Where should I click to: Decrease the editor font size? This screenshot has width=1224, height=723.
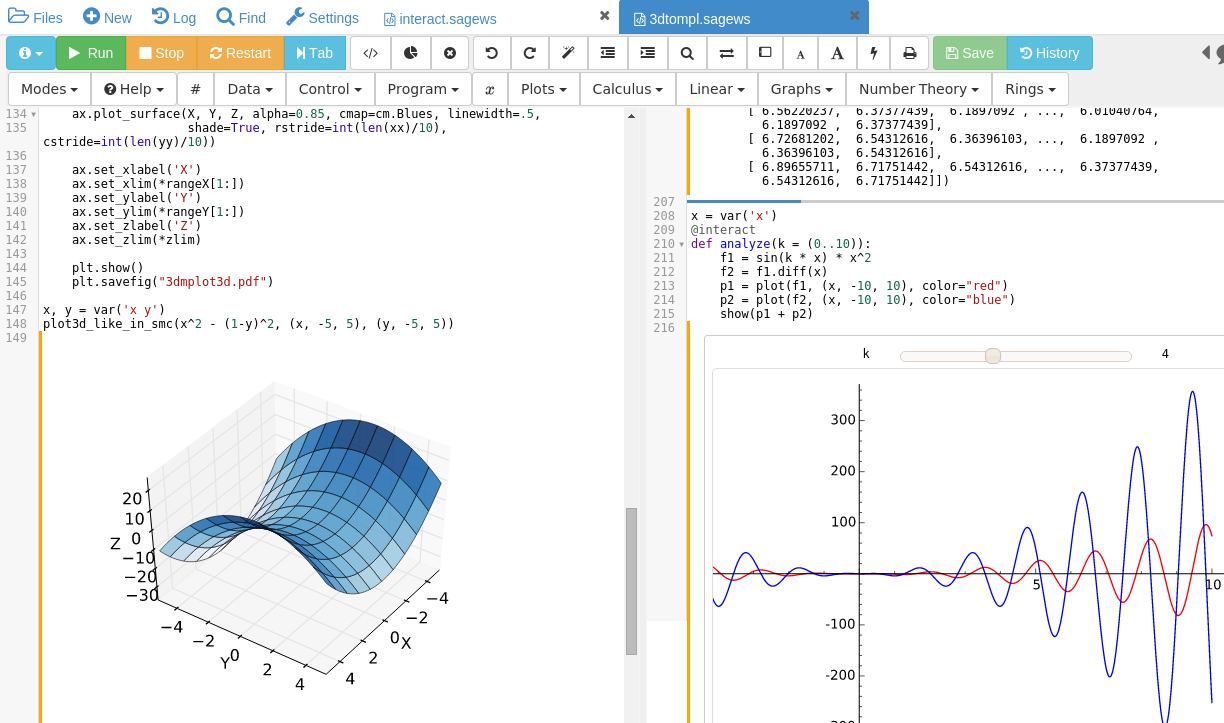point(801,53)
